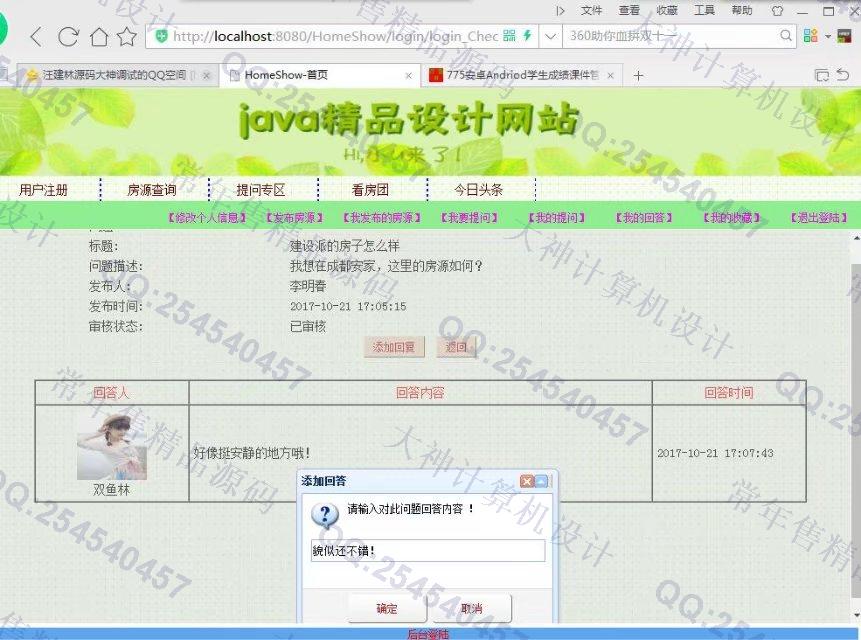Viewport: 861px width, 640px height.
Task: Click the 添加回复 button
Action: point(394,347)
